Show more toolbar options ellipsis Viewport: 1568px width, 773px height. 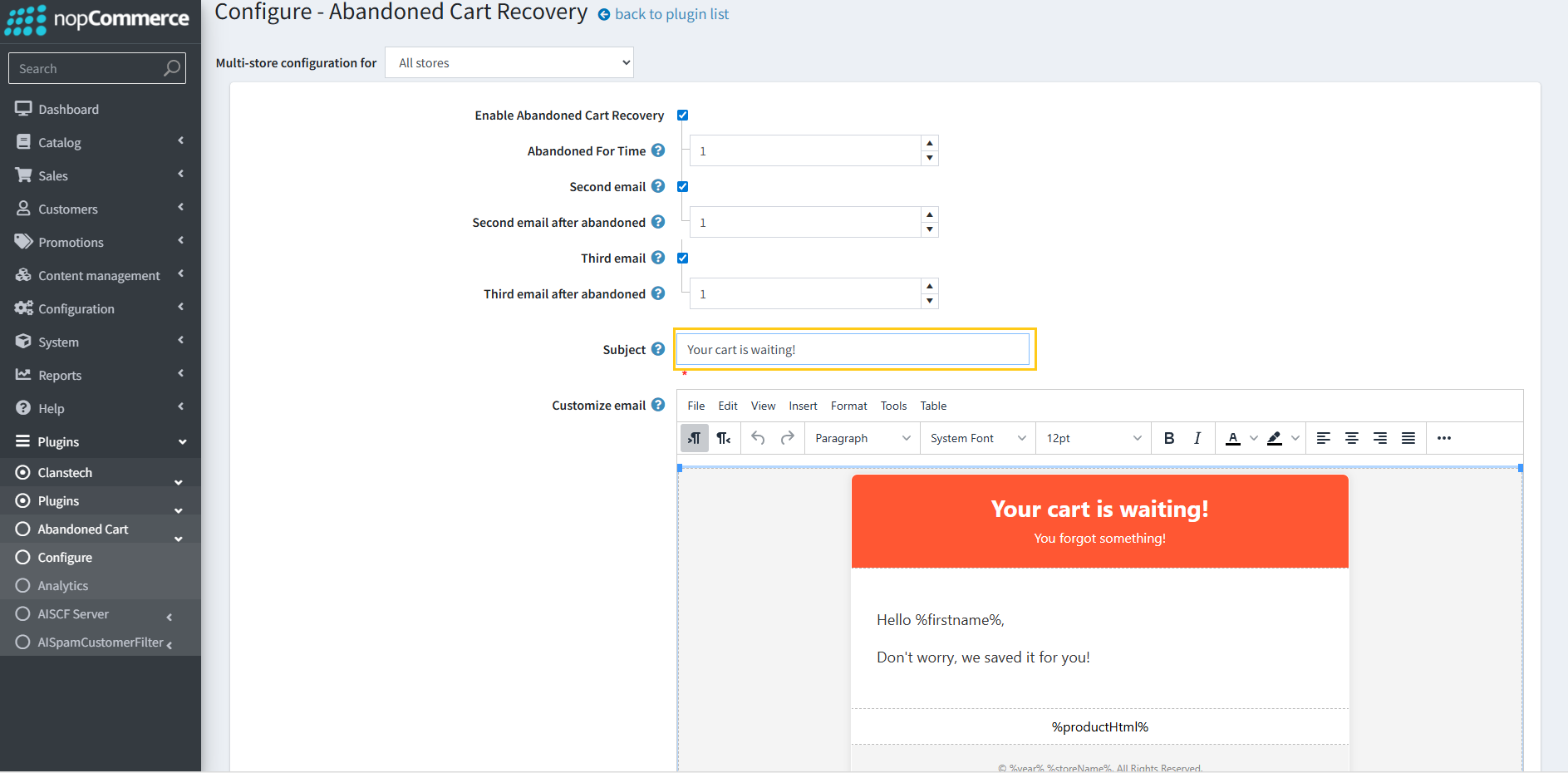(1444, 438)
